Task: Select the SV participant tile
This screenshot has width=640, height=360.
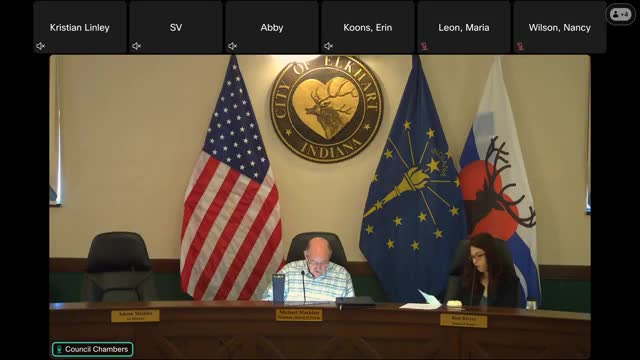Action: pos(176,27)
